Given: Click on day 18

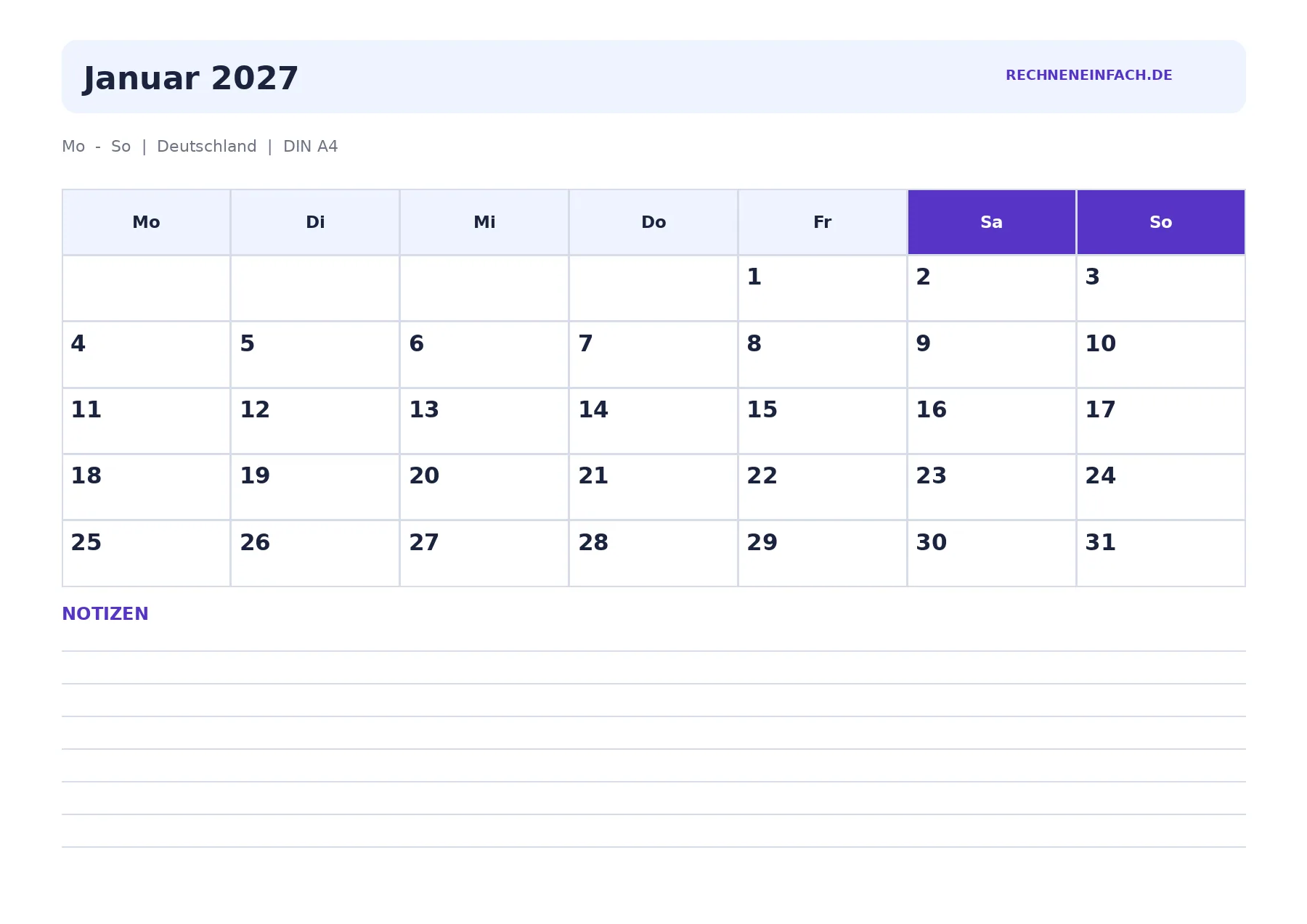Looking at the screenshot, I should point(146,487).
